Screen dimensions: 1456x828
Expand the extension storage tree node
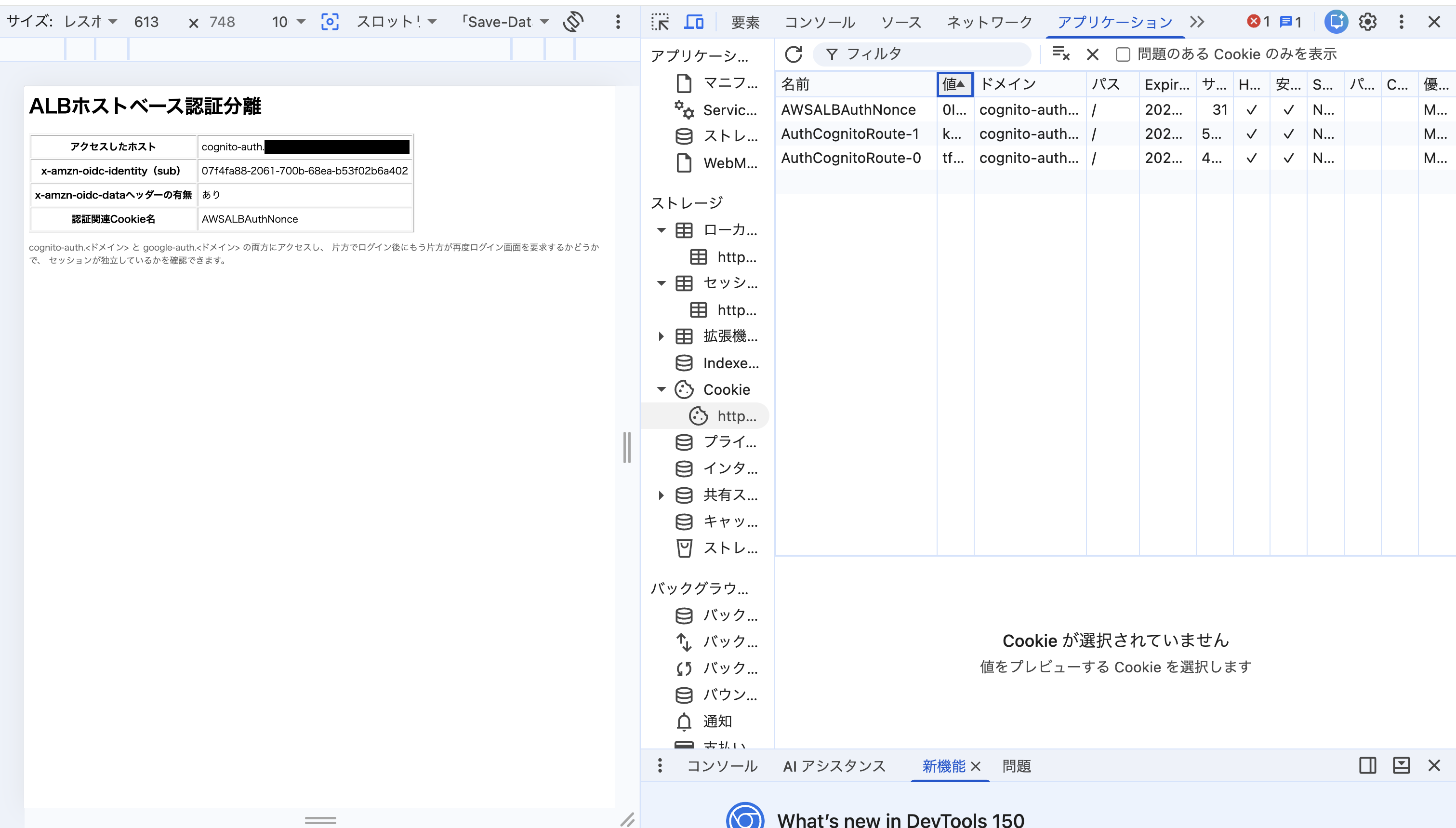[661, 336]
